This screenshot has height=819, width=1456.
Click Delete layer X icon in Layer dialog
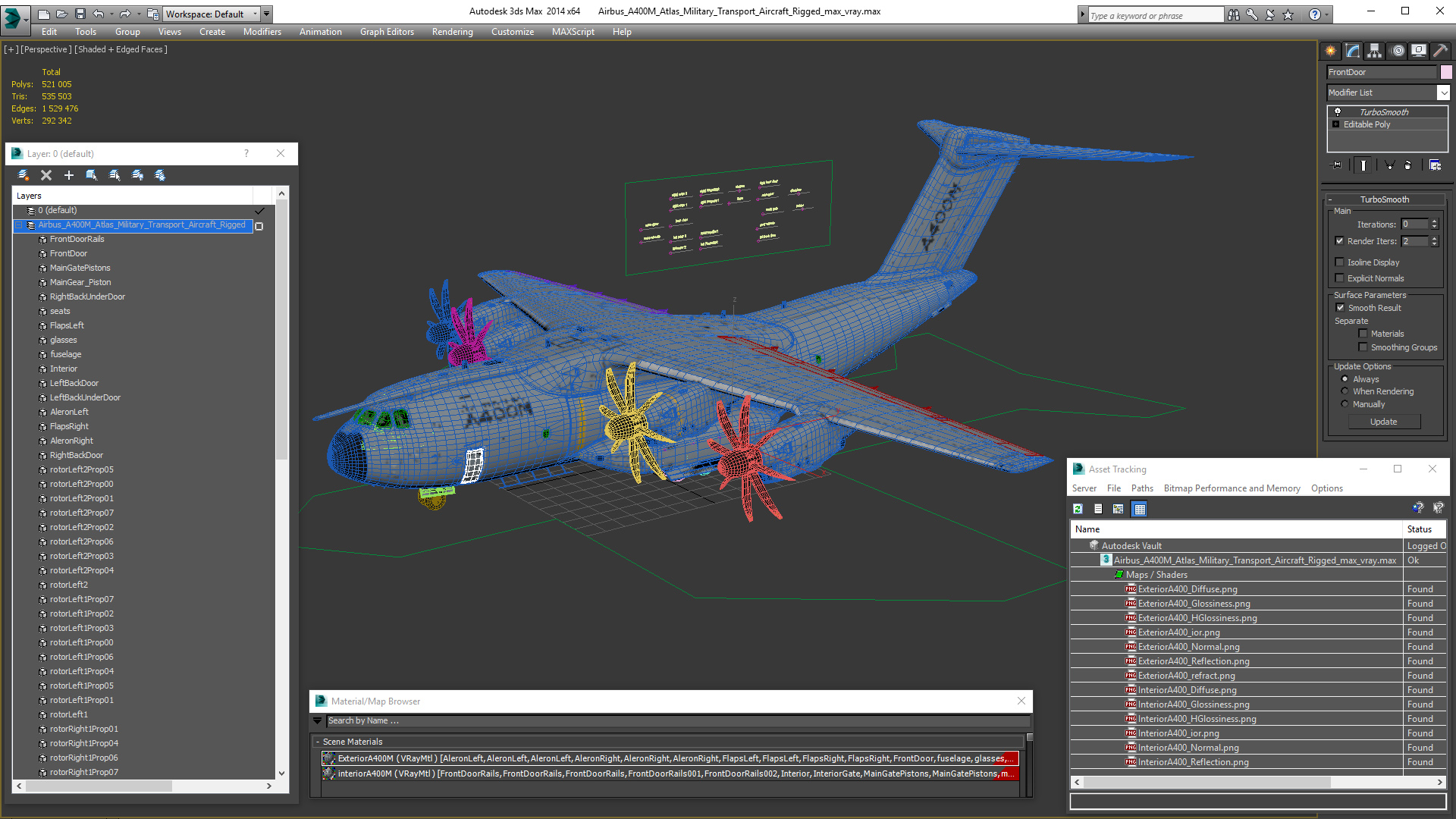pos(46,175)
